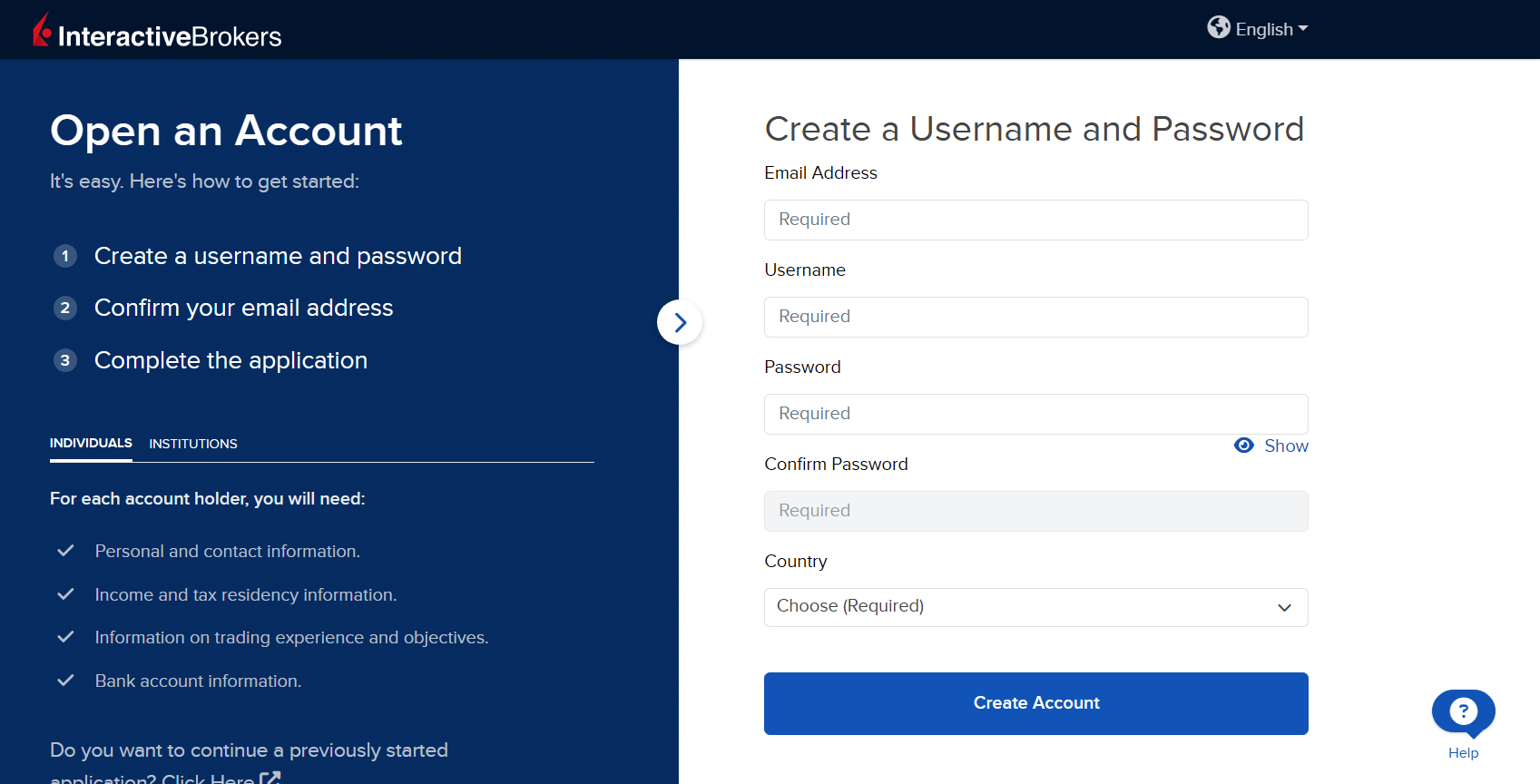The height and width of the screenshot is (784, 1540).
Task: Click the step 3 number badge
Action: point(64,360)
